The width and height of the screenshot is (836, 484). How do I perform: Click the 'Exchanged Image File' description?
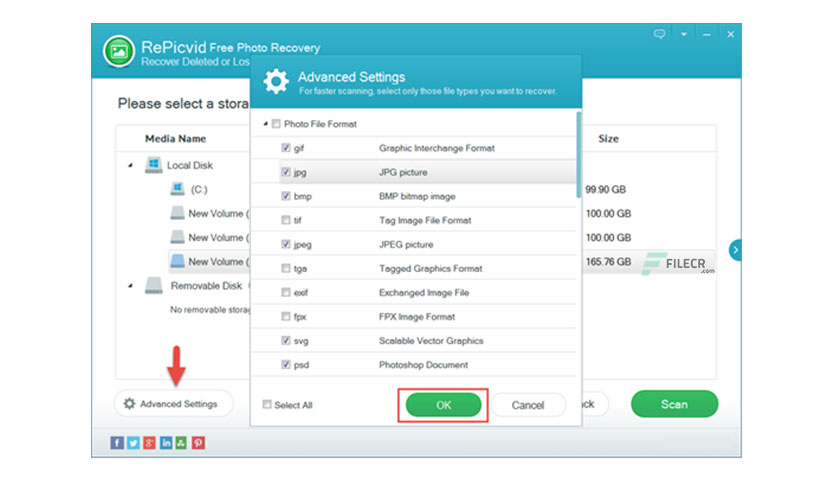coord(424,292)
